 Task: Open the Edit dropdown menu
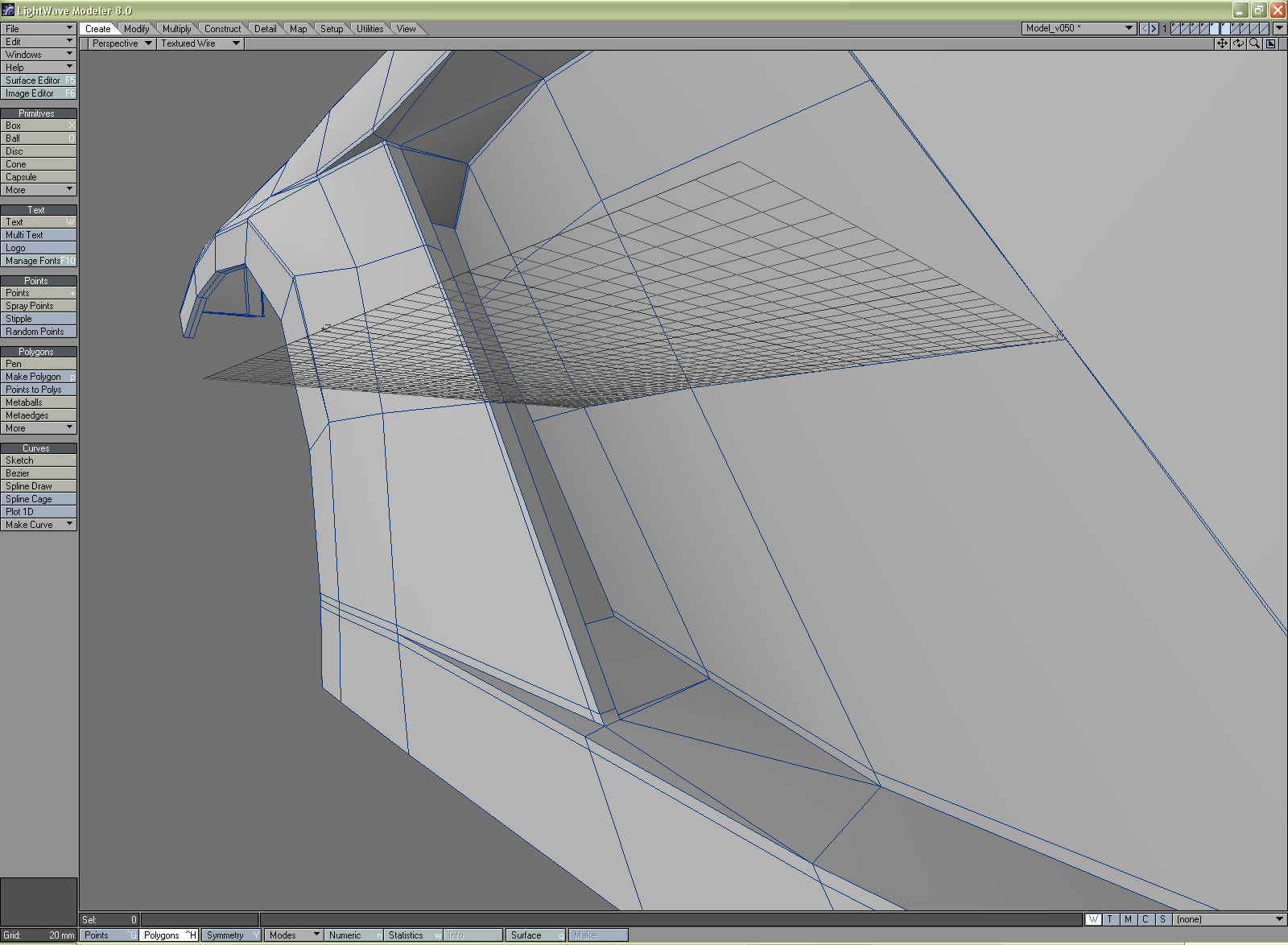39,42
